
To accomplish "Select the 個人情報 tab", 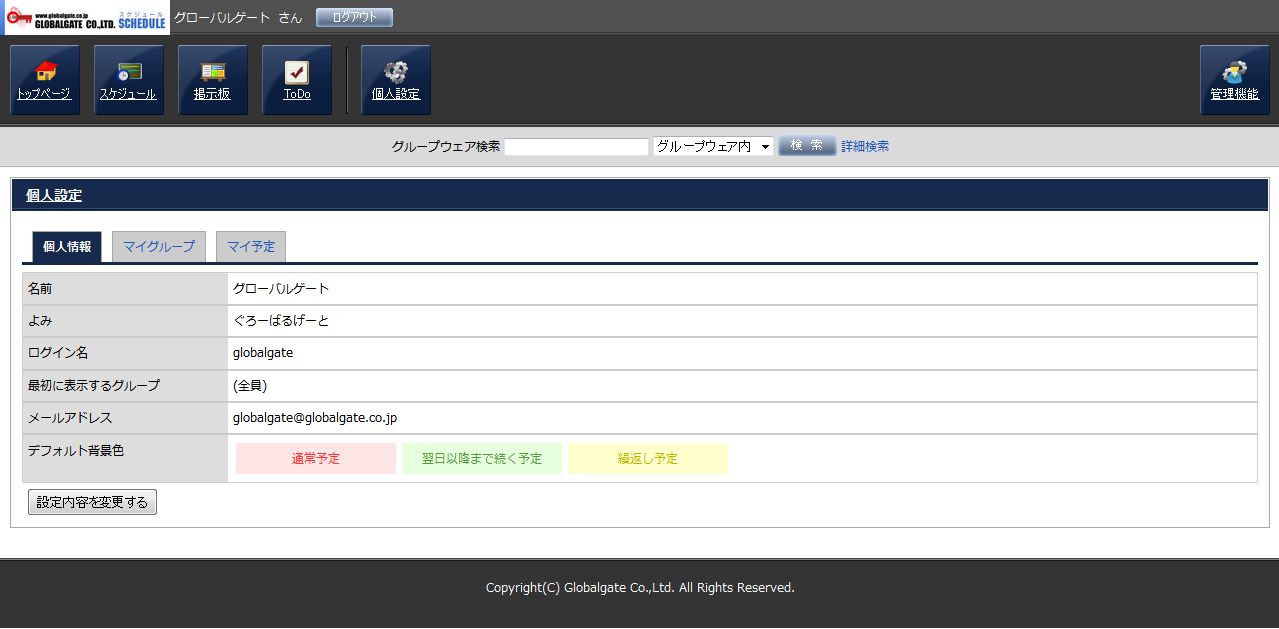I will (67, 246).
